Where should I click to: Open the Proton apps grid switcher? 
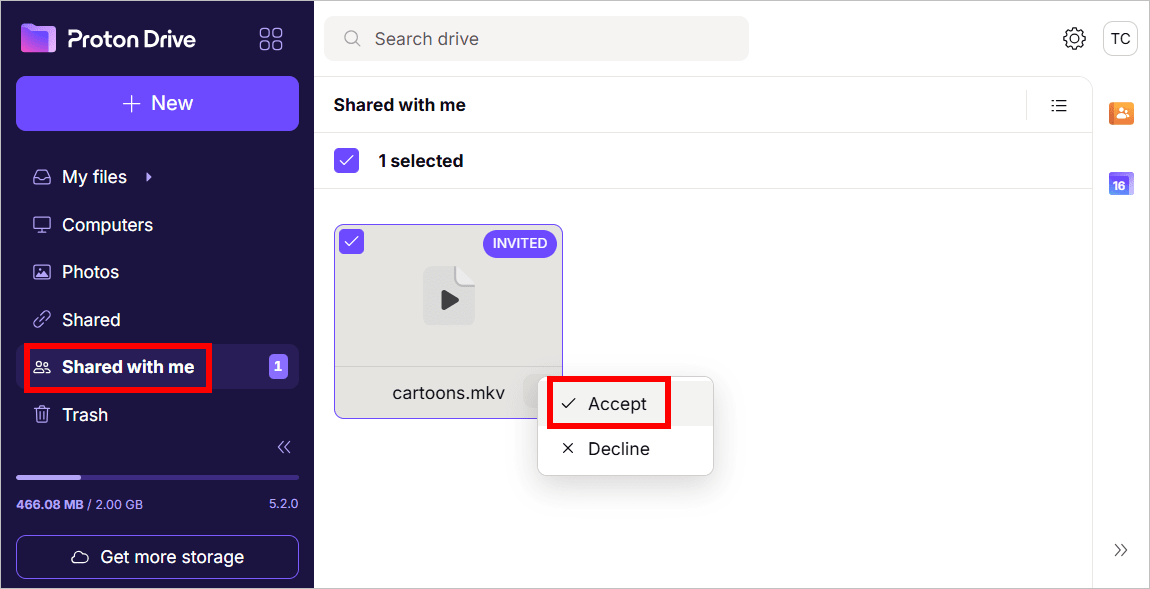[271, 39]
